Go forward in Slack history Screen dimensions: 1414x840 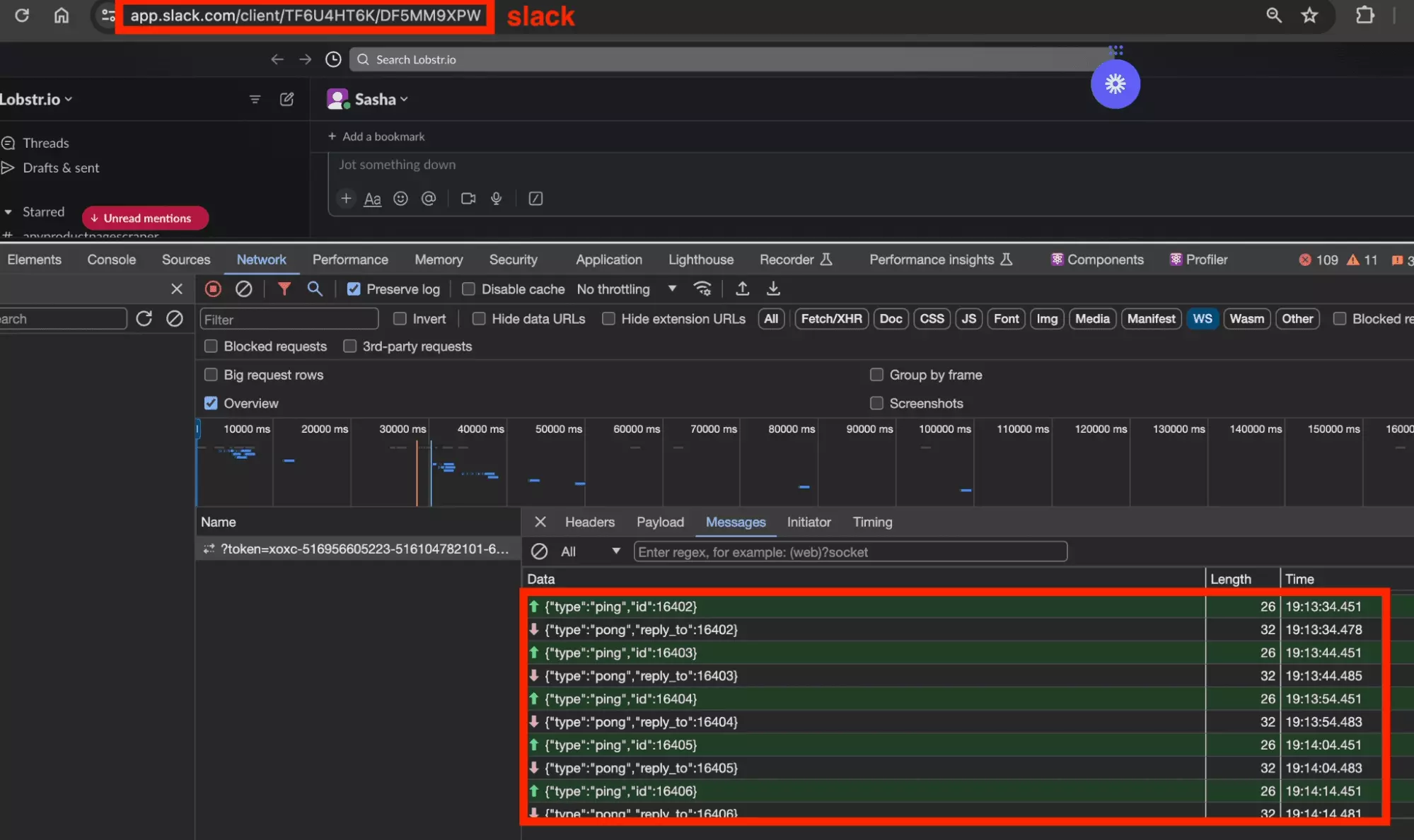(x=305, y=59)
